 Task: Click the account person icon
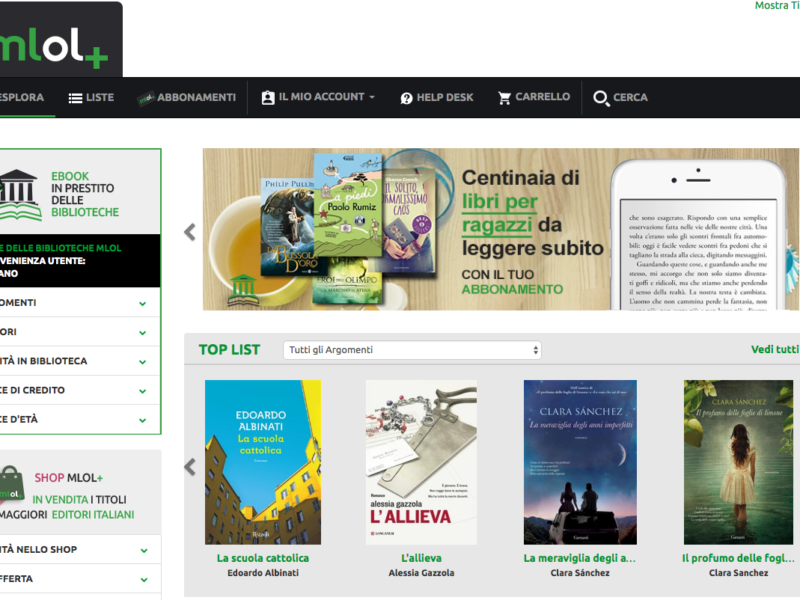point(268,98)
